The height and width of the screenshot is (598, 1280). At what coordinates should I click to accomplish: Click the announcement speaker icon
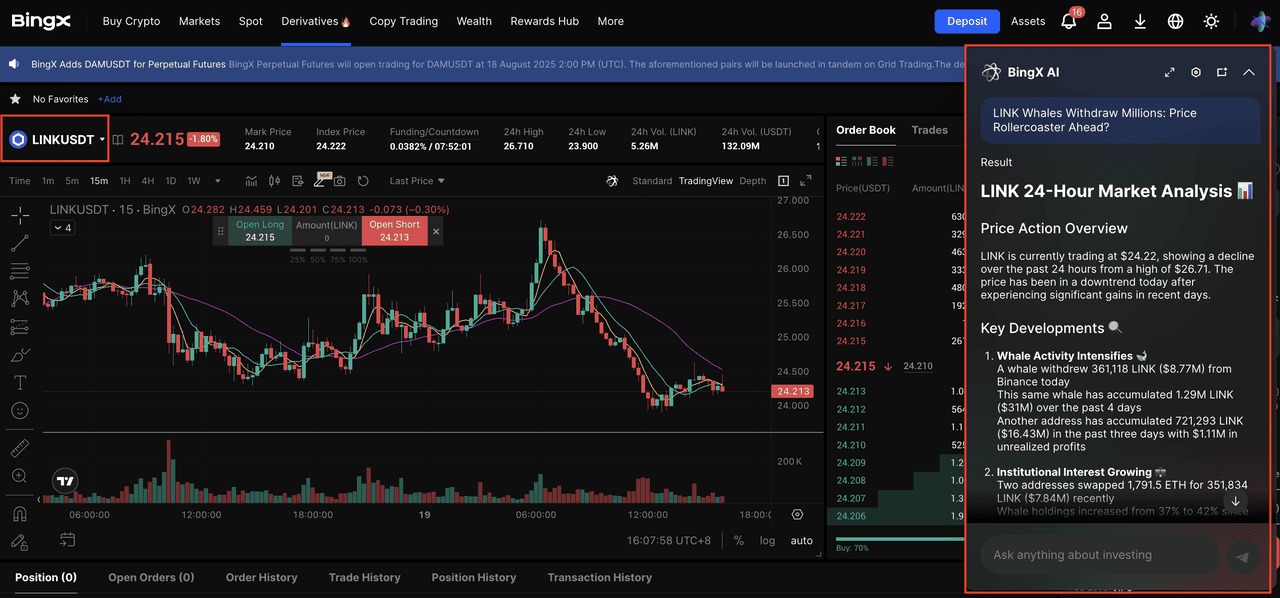(x=15, y=64)
